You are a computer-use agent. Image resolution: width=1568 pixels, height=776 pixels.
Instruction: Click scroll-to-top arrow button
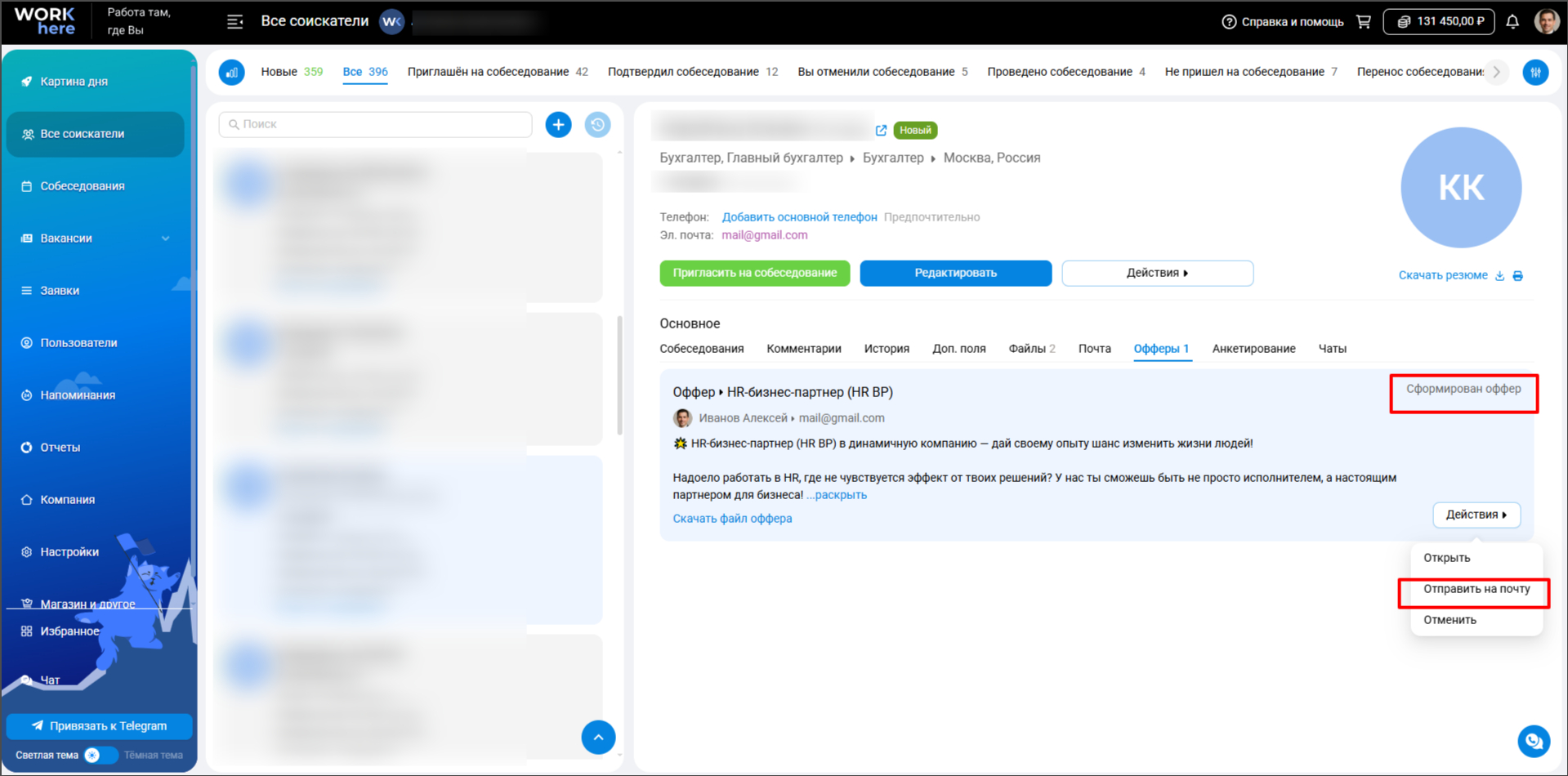click(x=599, y=738)
